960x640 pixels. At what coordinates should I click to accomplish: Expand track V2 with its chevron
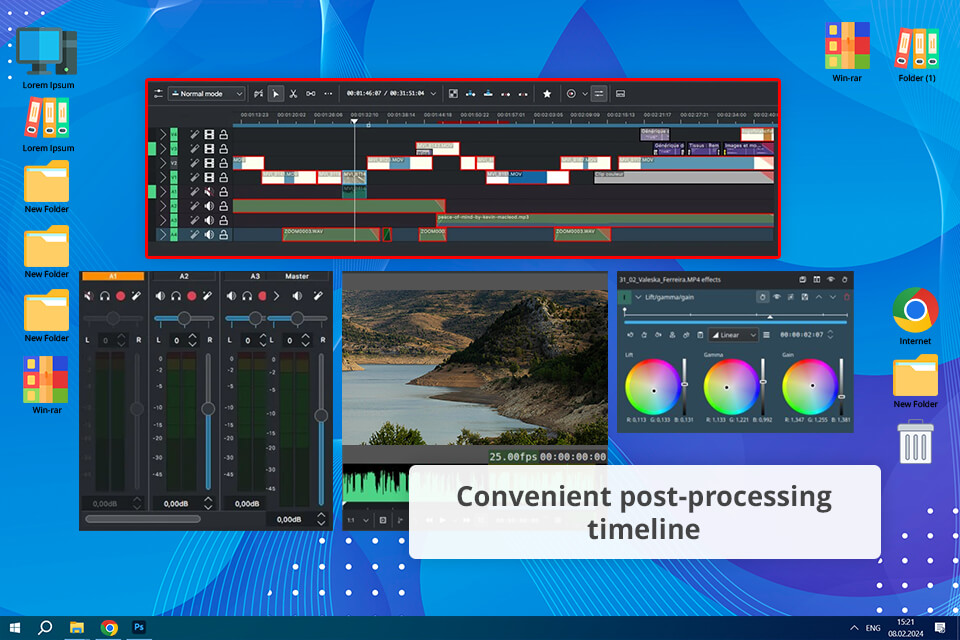coord(163,163)
